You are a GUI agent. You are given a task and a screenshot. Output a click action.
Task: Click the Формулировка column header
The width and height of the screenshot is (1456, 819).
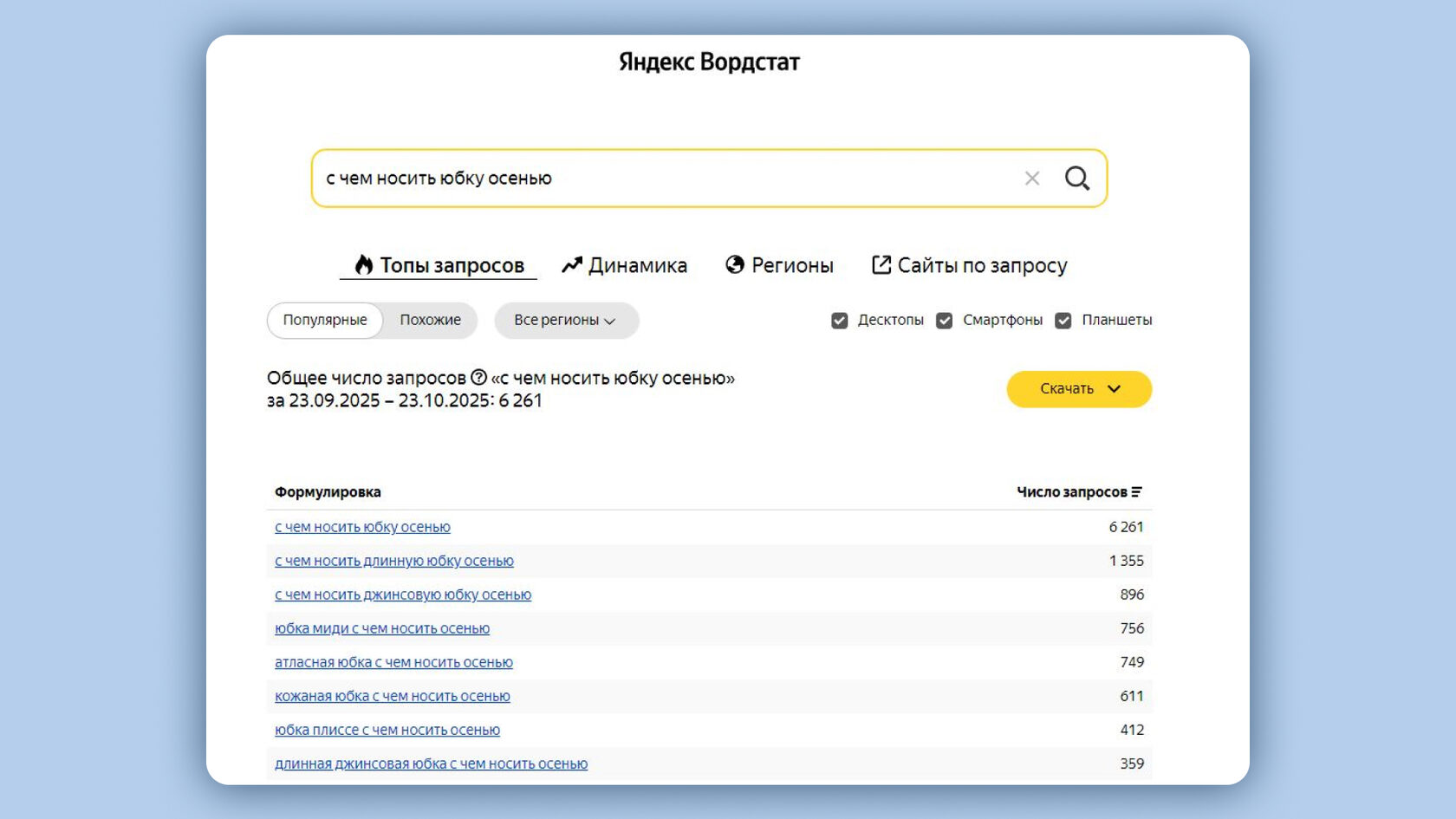(328, 492)
